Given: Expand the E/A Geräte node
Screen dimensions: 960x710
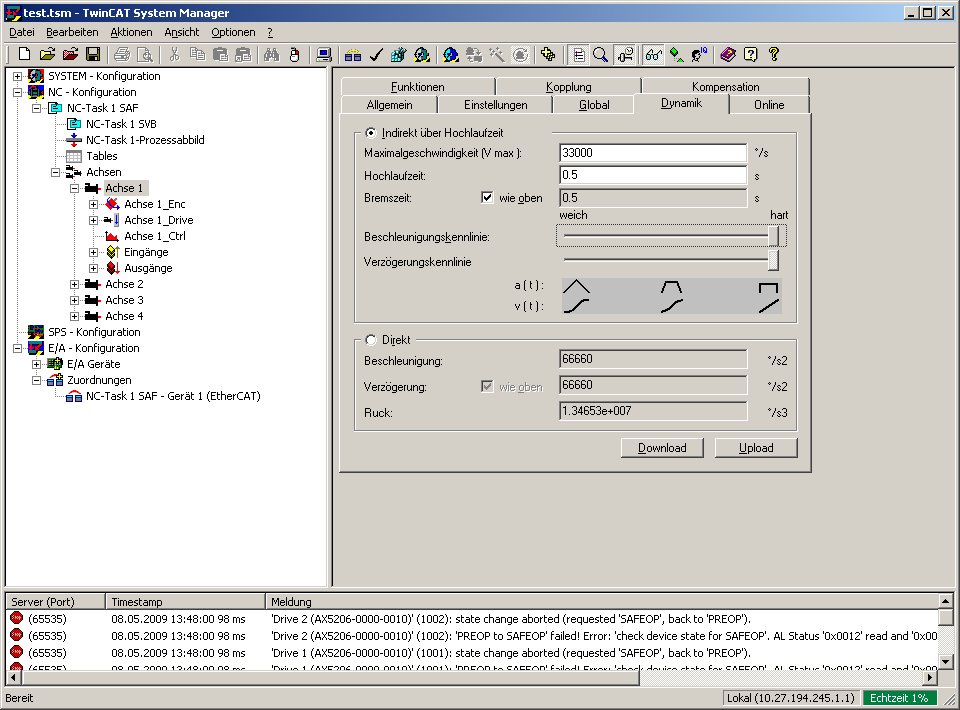Looking at the screenshot, I should point(37,364).
